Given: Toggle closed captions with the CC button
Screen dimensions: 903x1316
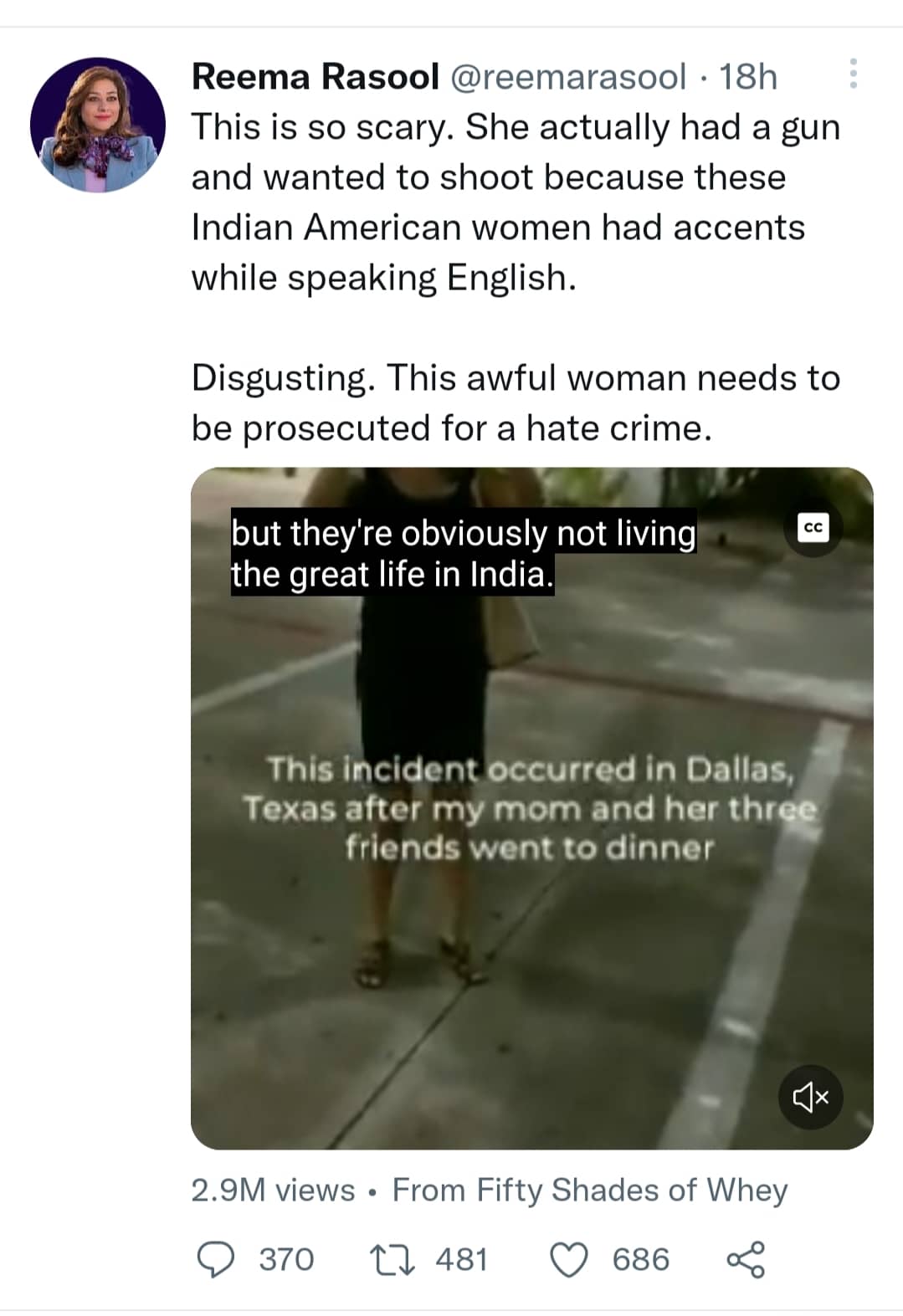Looking at the screenshot, I should click(x=812, y=527).
